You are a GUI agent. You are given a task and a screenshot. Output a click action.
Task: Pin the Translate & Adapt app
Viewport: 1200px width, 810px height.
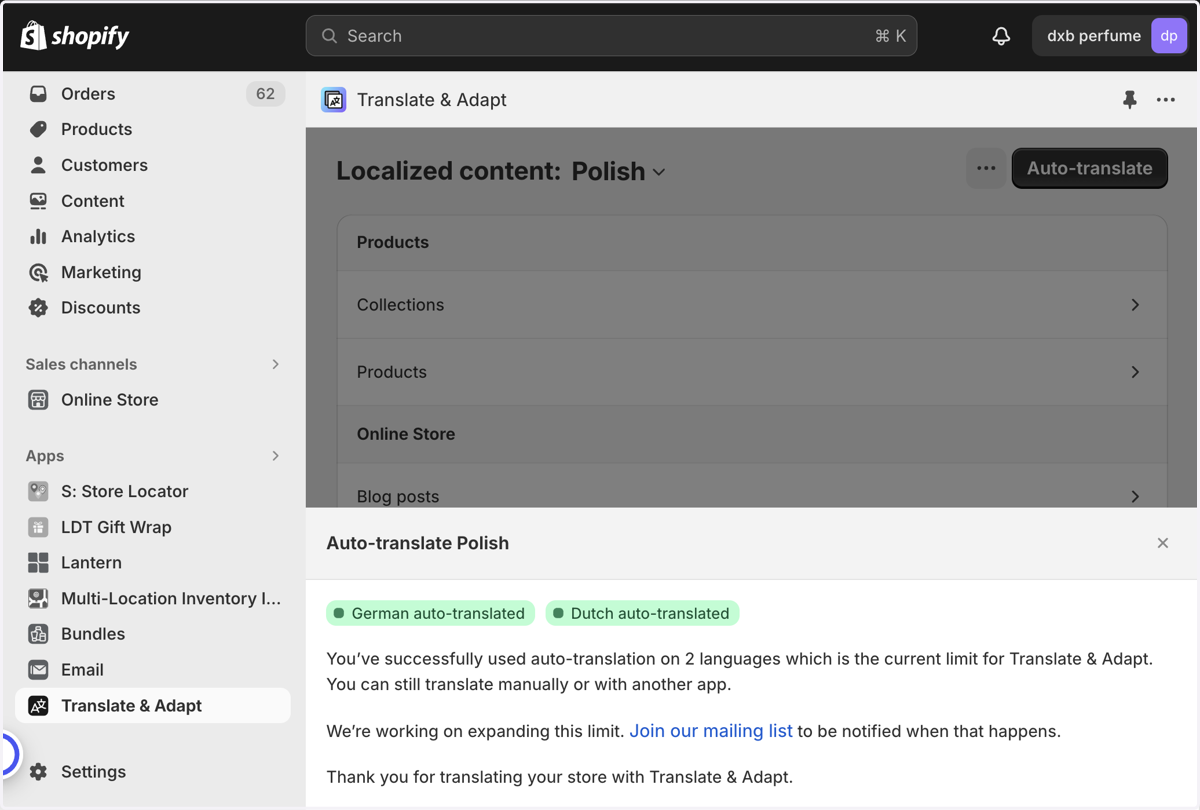click(x=1130, y=100)
